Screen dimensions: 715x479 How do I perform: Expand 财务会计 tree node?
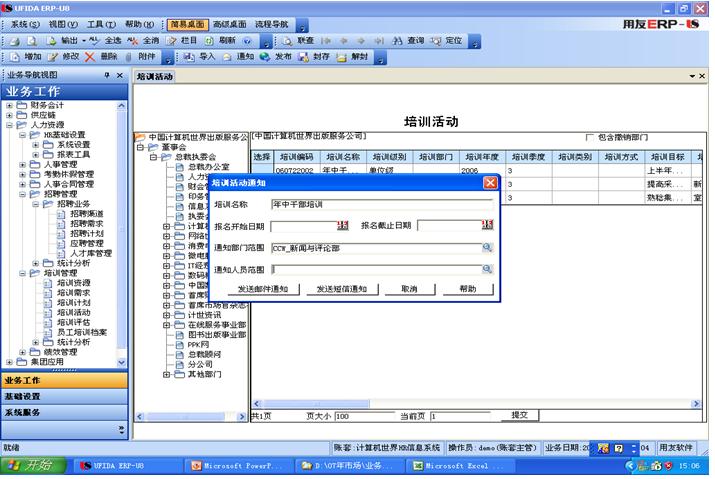pyautogui.click(x=9, y=105)
